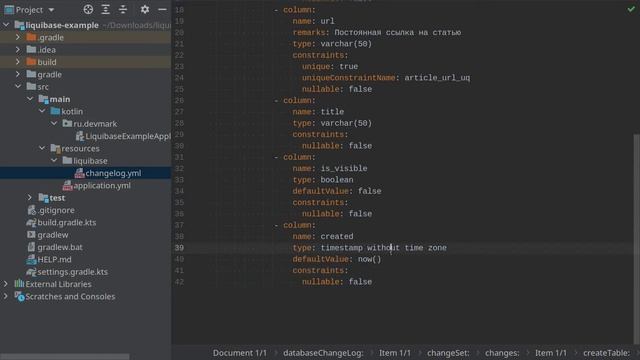Click the build.gradle.kts gradle icon

[x=31, y=222]
